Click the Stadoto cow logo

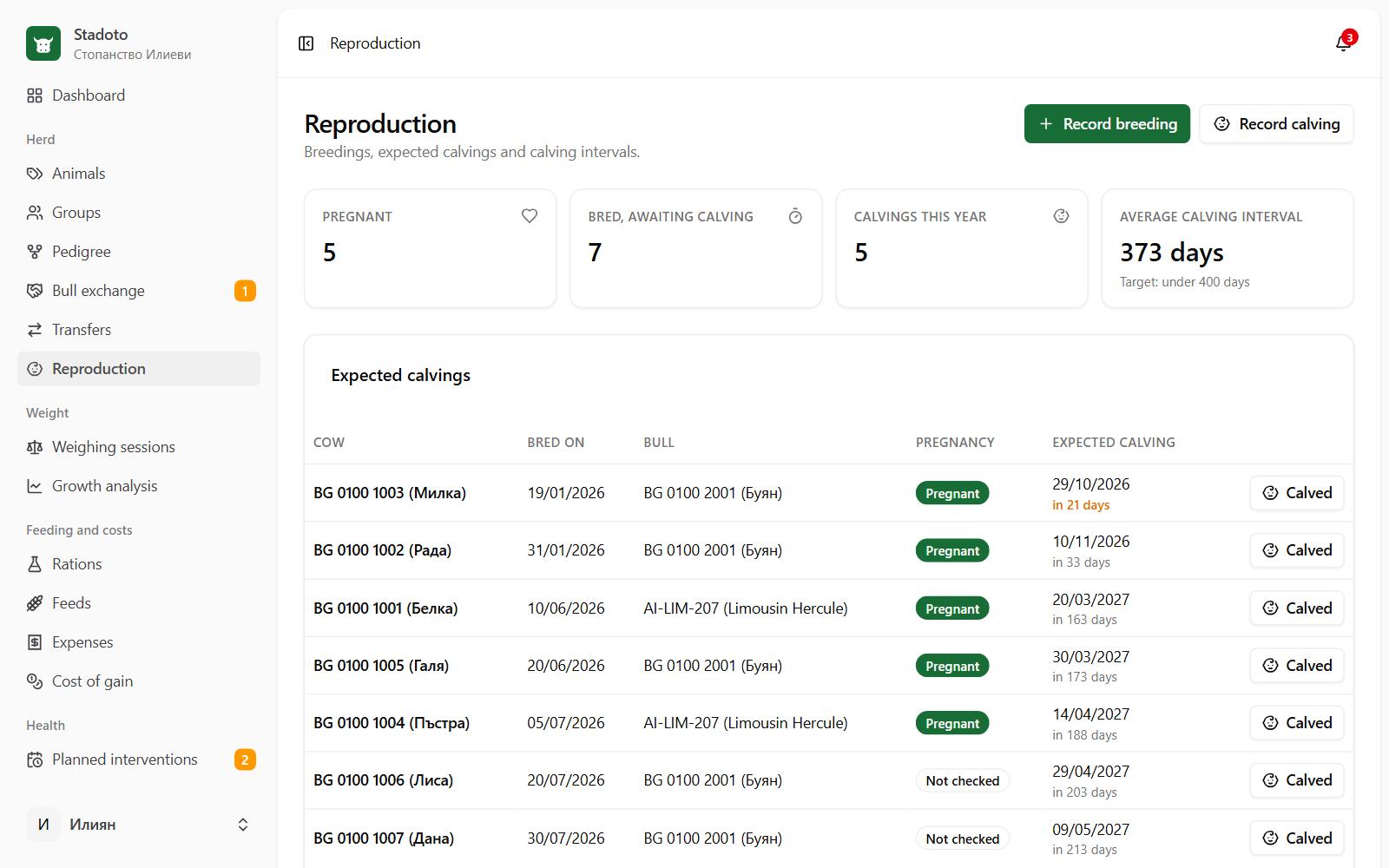(x=43, y=43)
